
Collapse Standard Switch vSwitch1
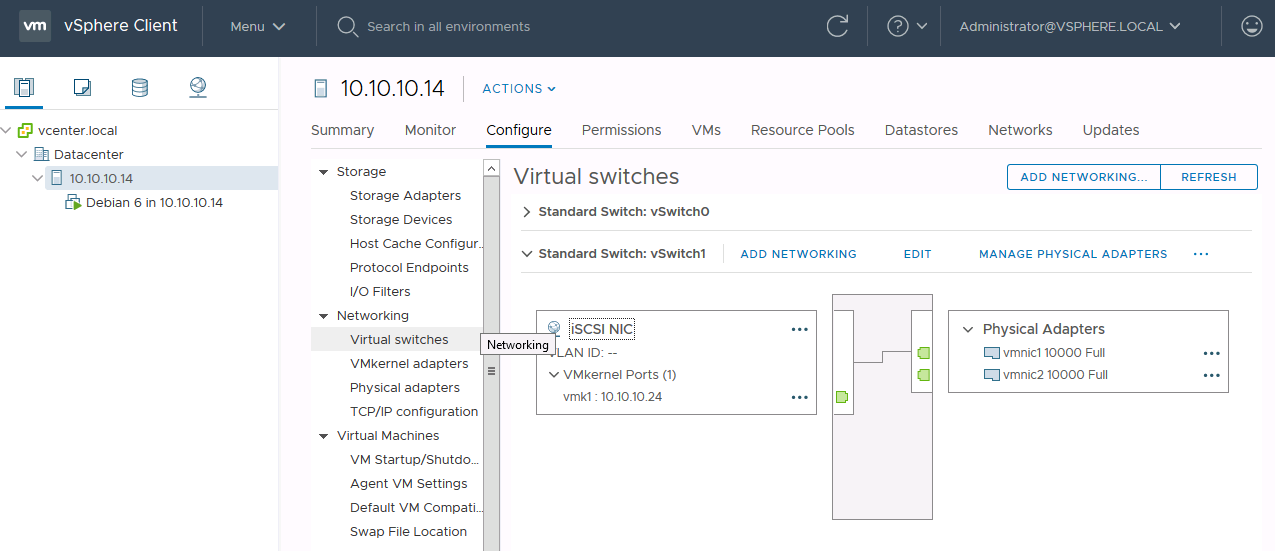point(527,254)
